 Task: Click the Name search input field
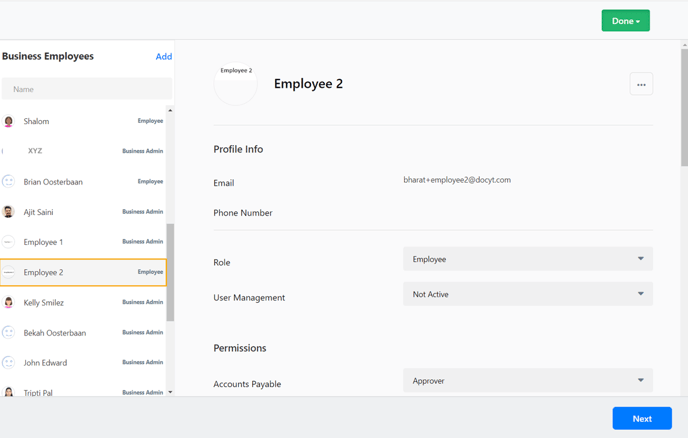coord(87,89)
